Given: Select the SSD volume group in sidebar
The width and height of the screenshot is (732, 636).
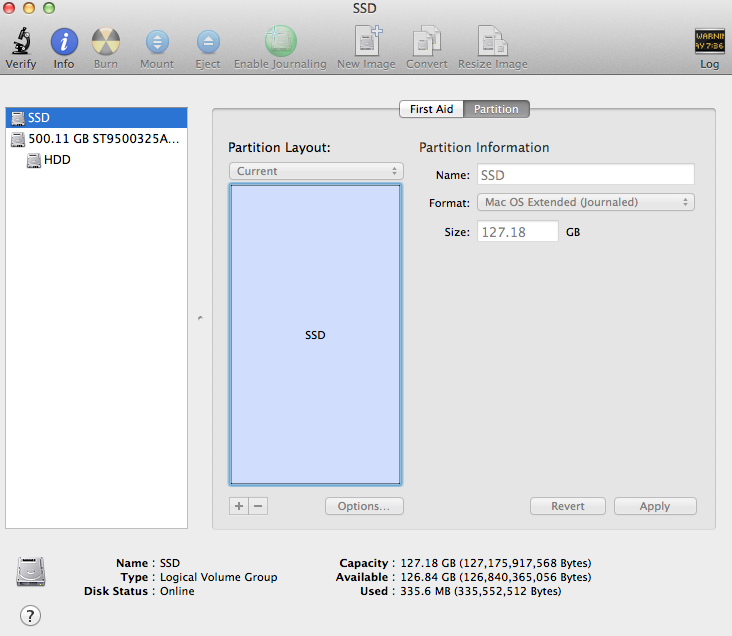Looking at the screenshot, I should [x=97, y=118].
